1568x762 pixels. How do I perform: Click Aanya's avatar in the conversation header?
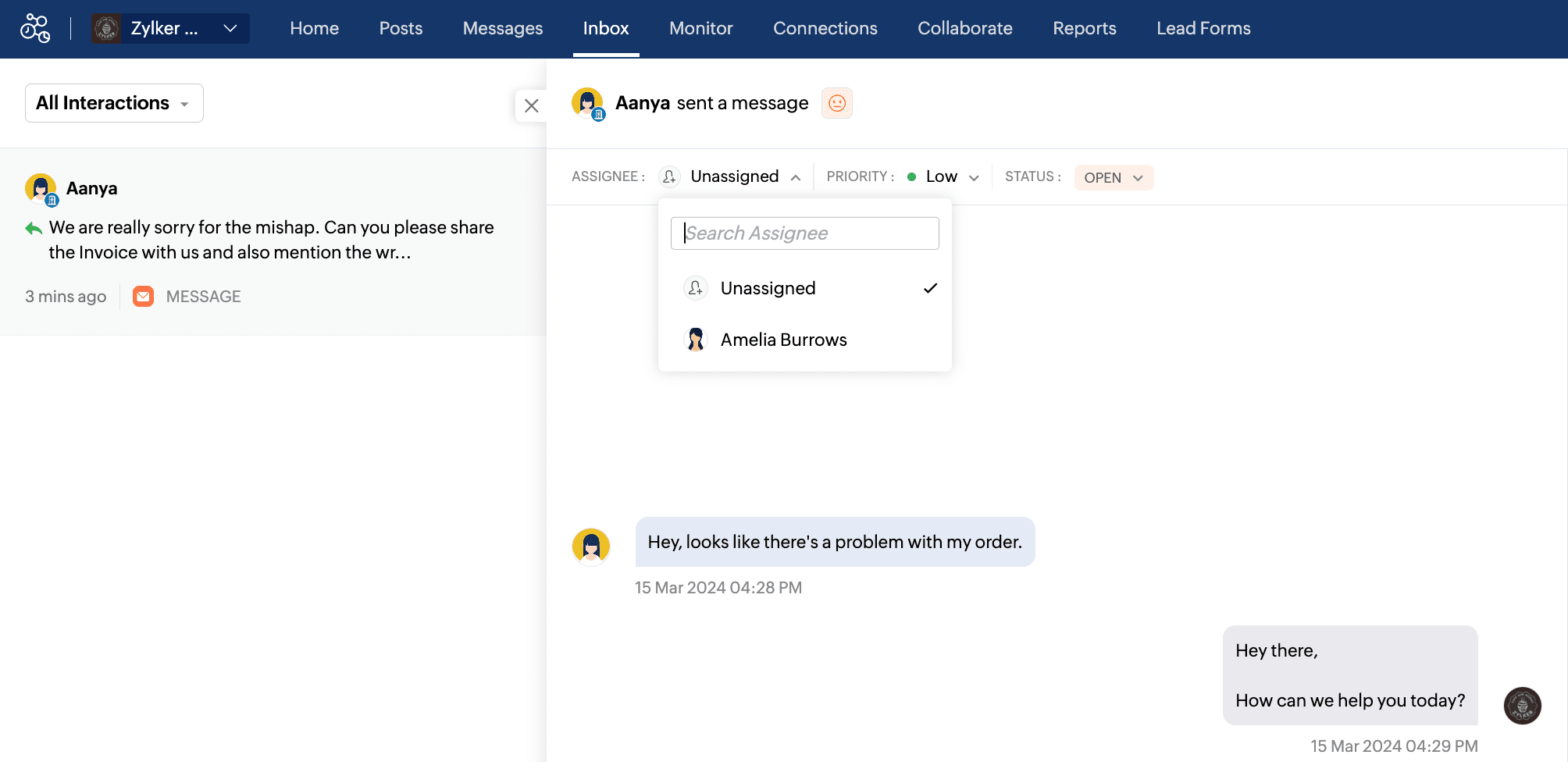pyautogui.click(x=588, y=103)
